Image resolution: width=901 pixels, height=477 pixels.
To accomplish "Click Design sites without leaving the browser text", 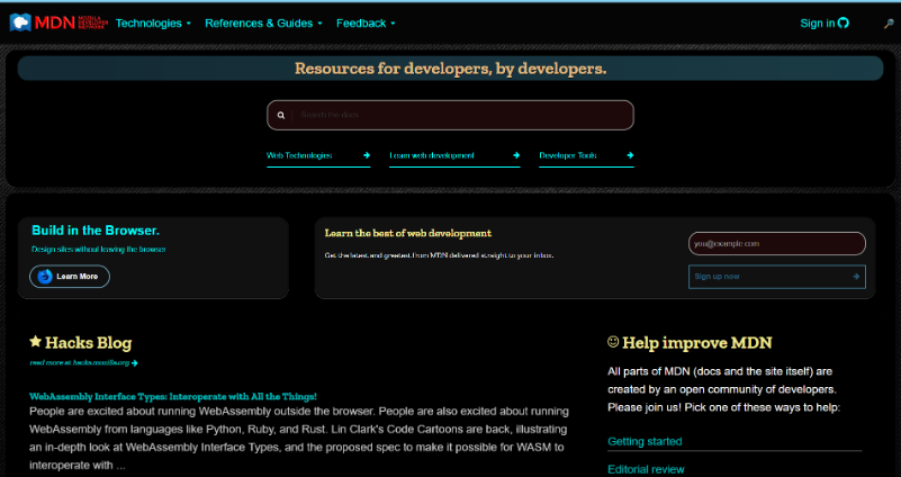I will tap(98, 249).
